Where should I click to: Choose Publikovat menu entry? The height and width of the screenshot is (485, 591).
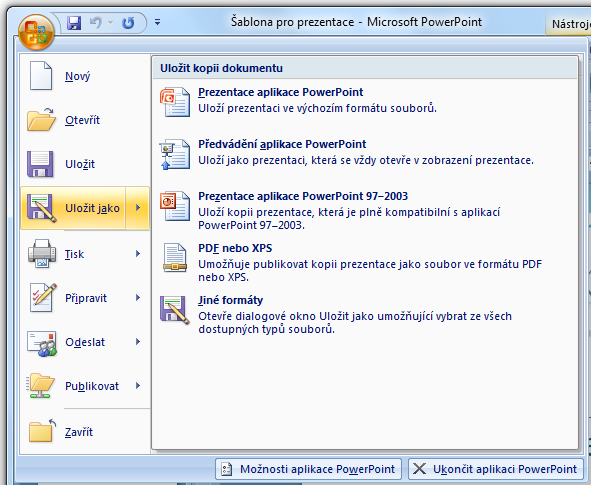(85, 386)
